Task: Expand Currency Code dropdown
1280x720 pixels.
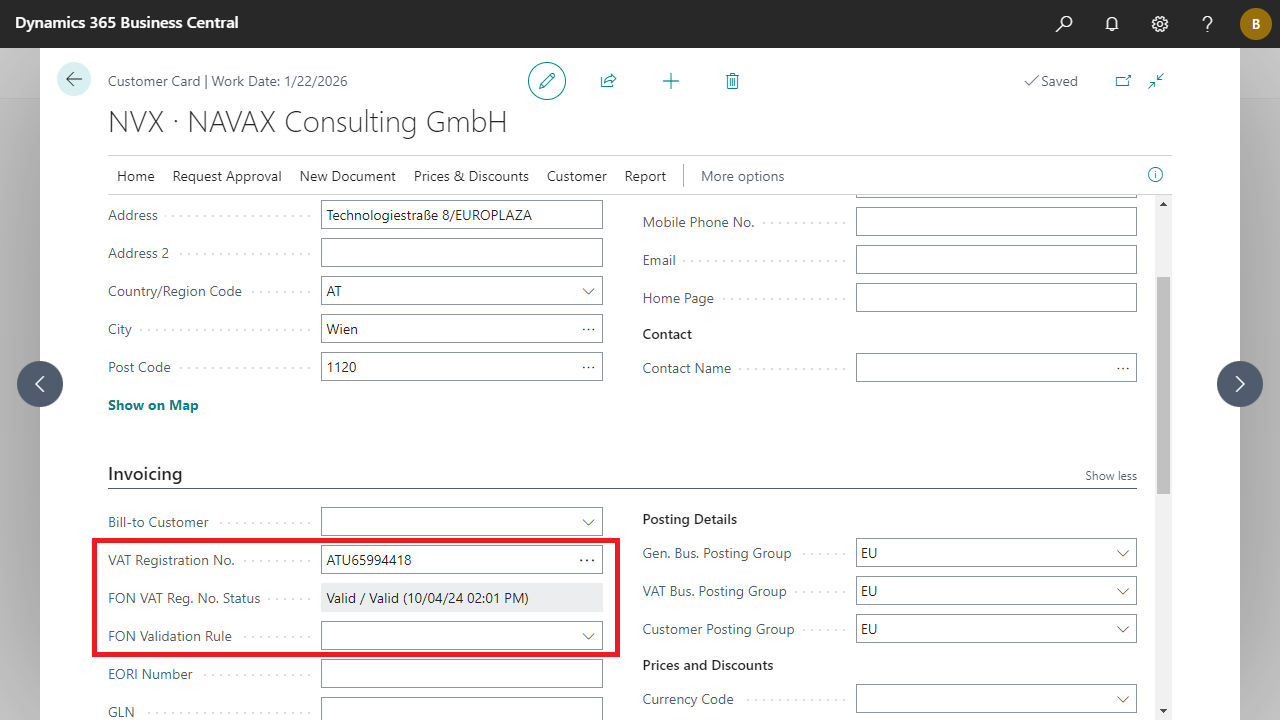Action: click(x=1122, y=699)
